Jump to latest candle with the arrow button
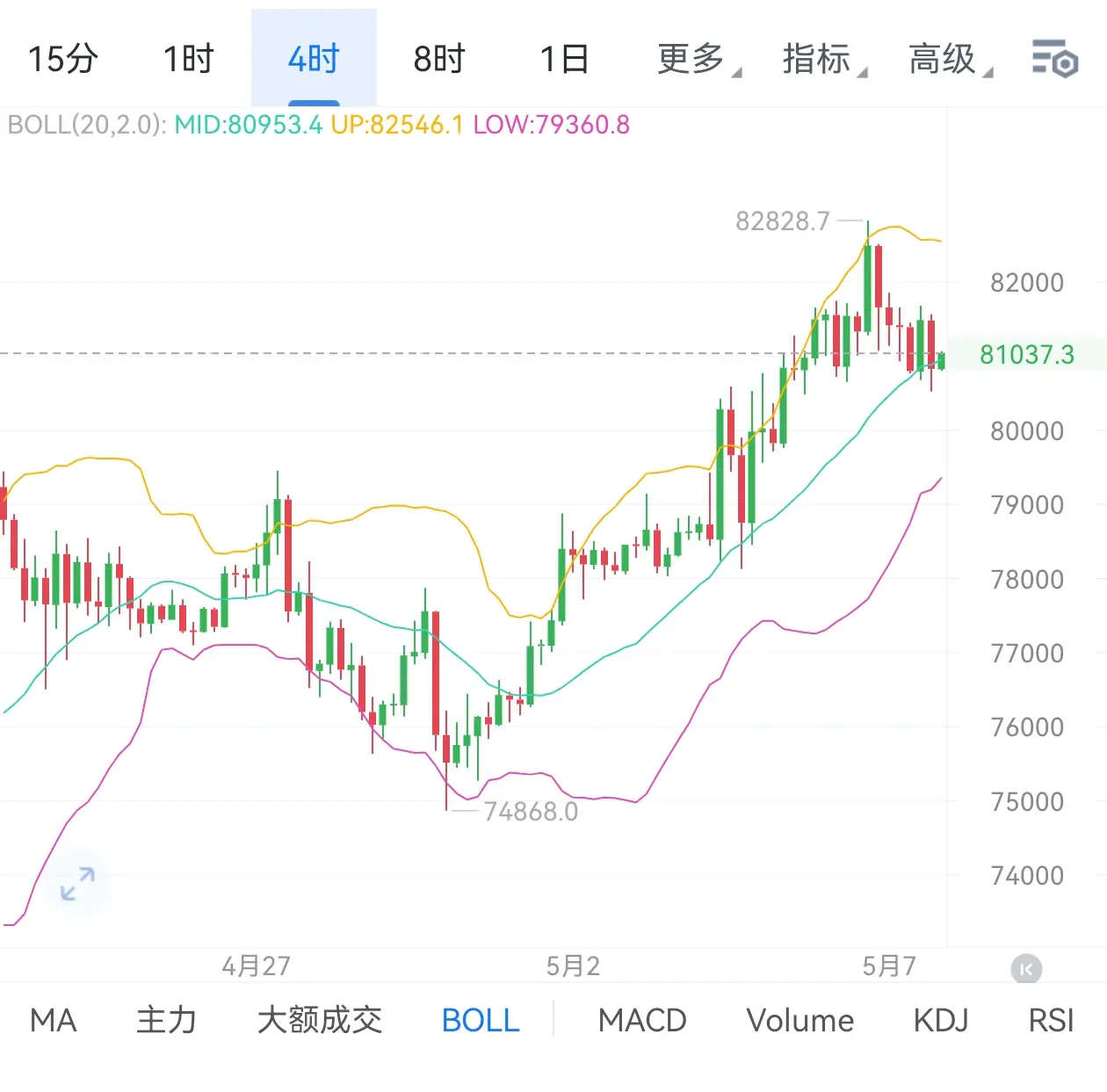Screen dimensions: 1107x1092 coord(1026,969)
